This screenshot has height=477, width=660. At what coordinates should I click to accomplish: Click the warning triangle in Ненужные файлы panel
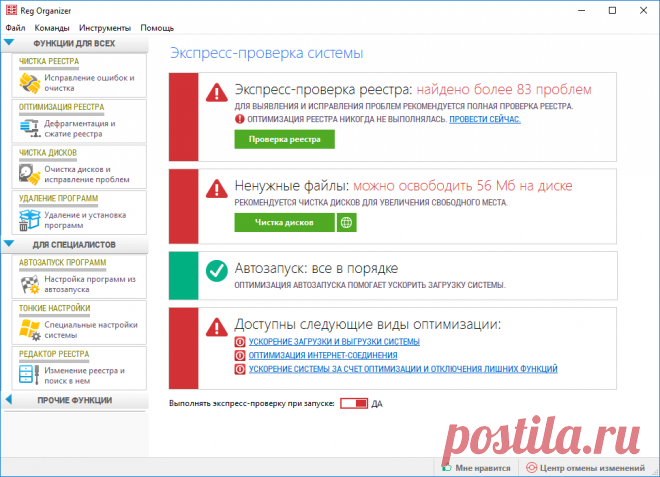(217, 189)
